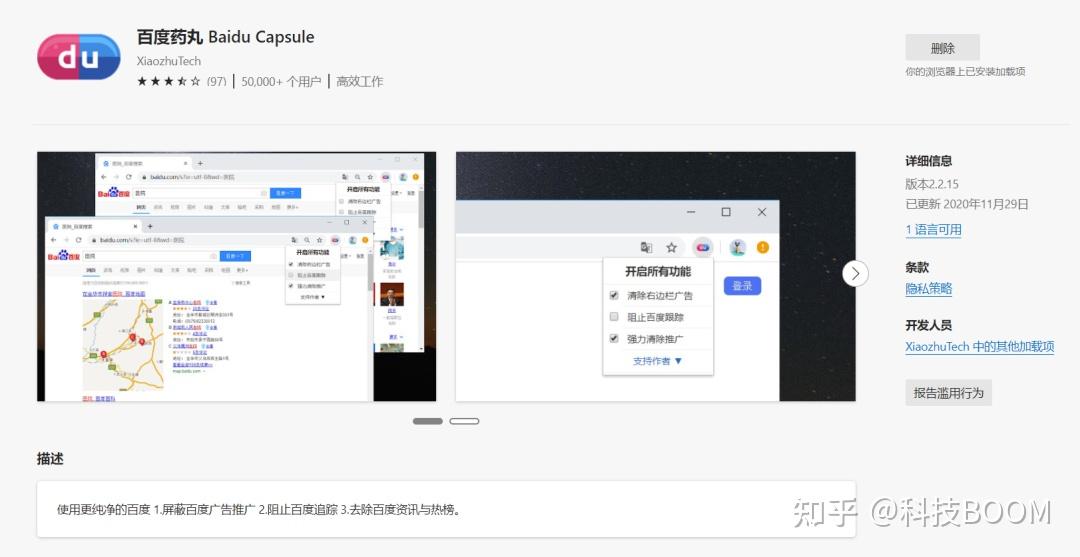Click the 已更新 2020年11月29日 text
The height and width of the screenshot is (557, 1080).
tap(966, 204)
